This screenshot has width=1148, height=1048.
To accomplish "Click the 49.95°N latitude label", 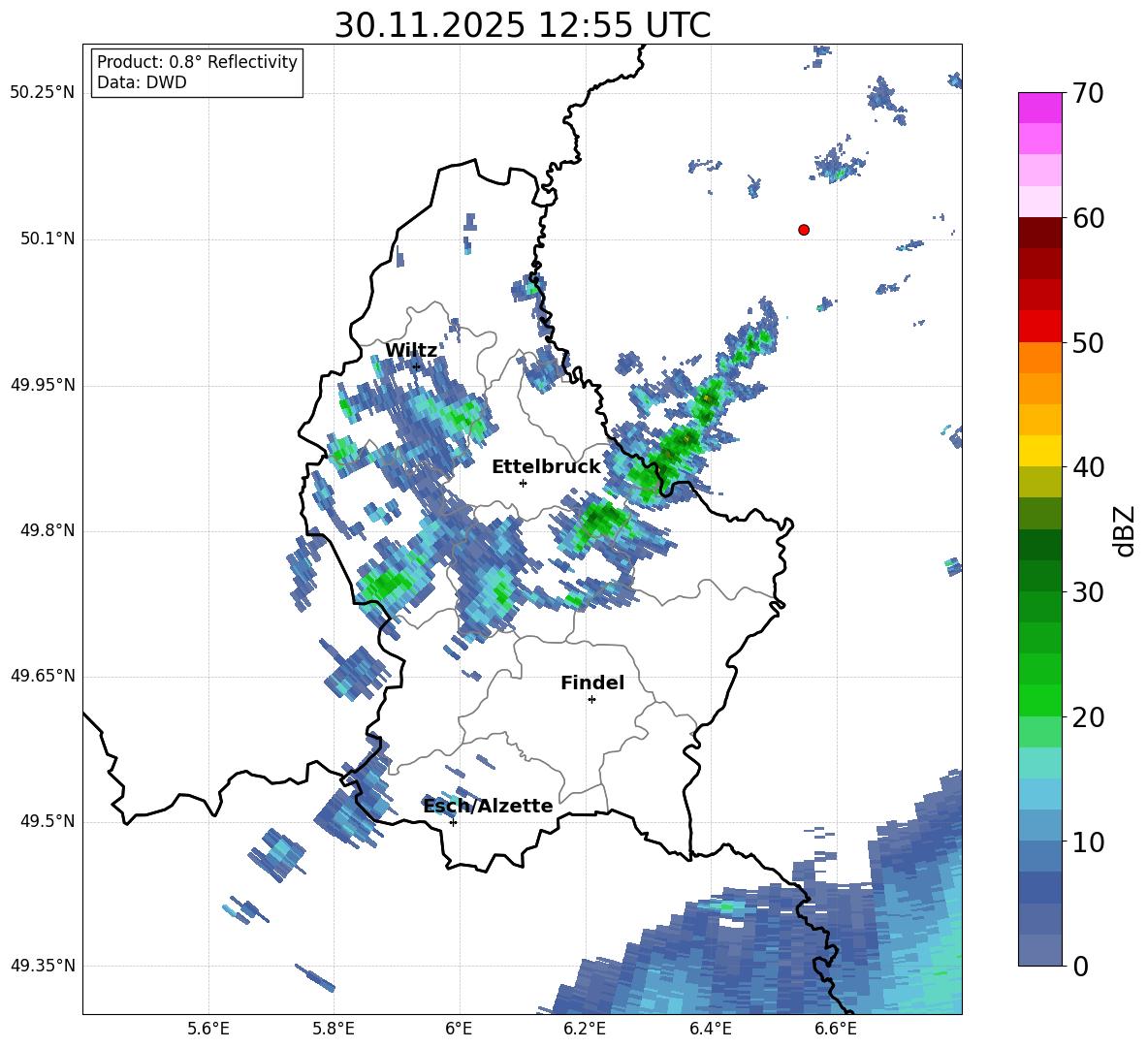I will (44, 384).
